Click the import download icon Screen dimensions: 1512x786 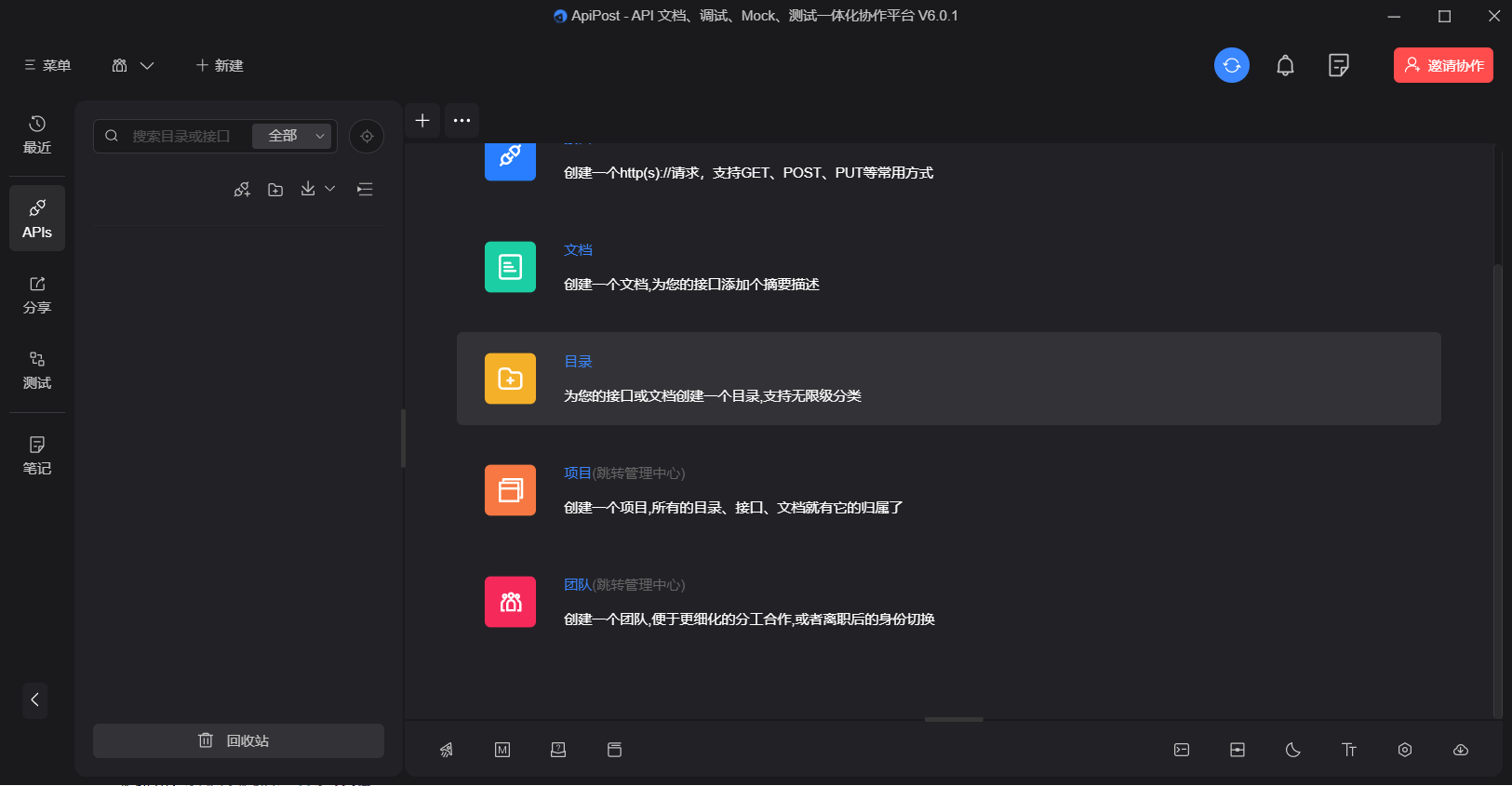tap(308, 189)
